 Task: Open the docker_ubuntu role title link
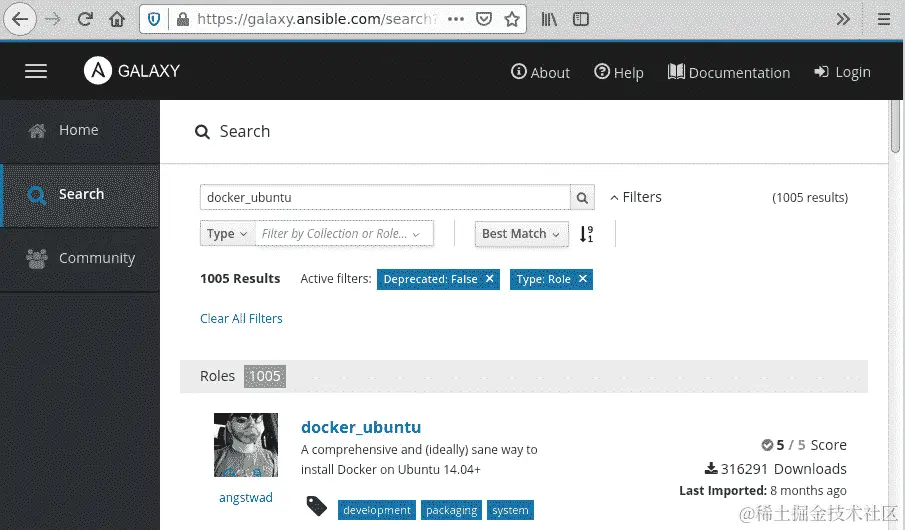[x=361, y=427]
